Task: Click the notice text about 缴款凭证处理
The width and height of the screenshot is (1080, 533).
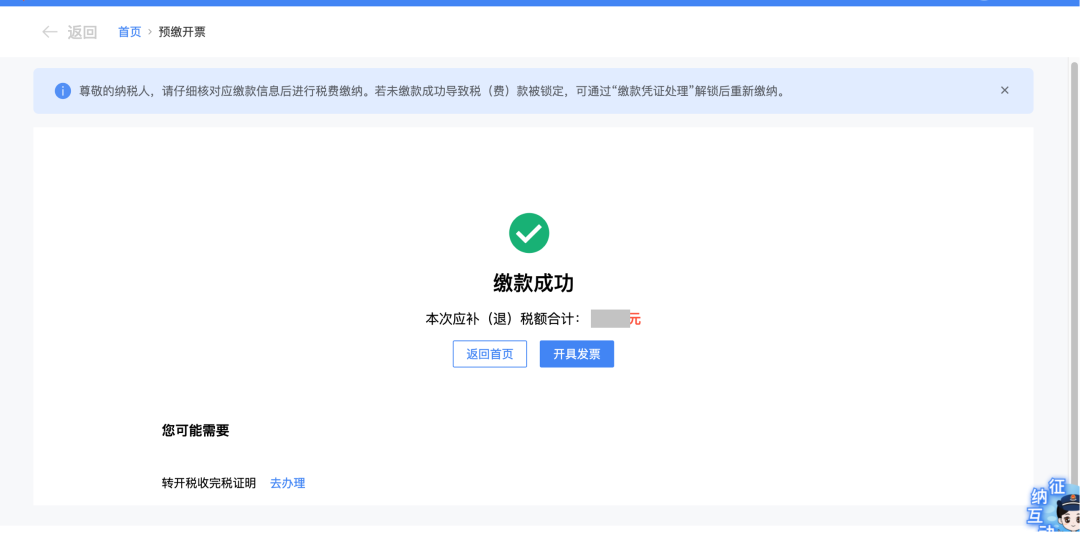Action: pyautogui.click(x=432, y=91)
